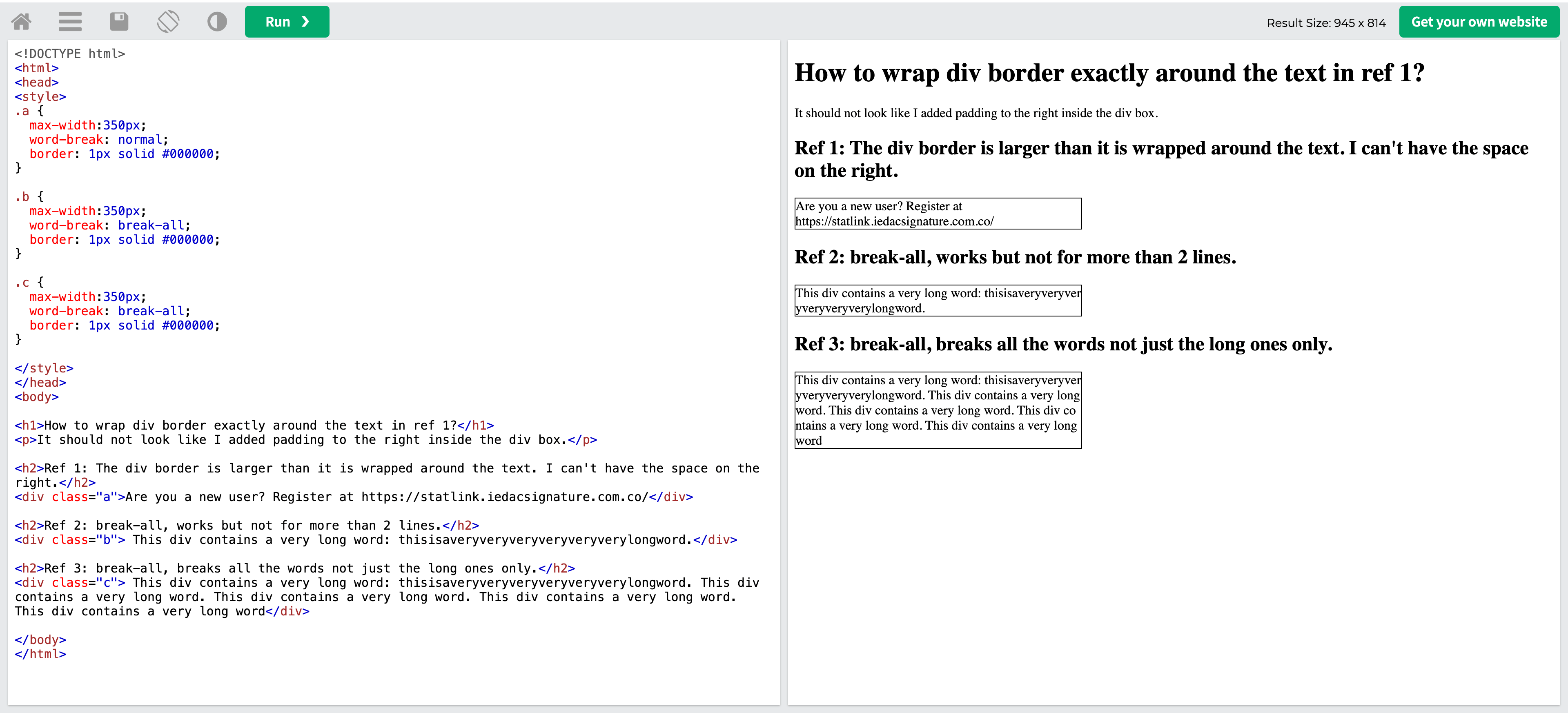Click the save code floppy icon

119,22
